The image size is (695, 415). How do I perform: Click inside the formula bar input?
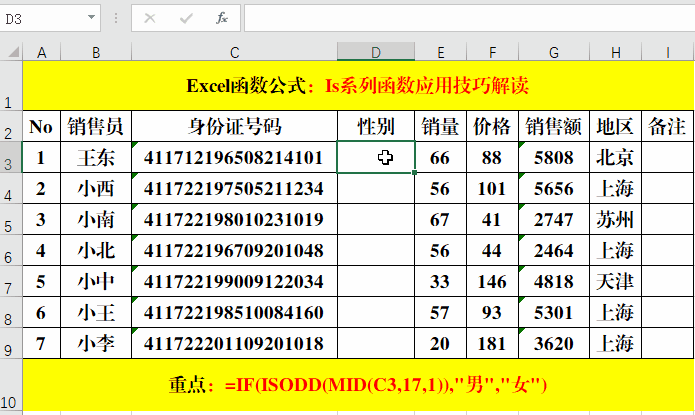tap(469, 18)
